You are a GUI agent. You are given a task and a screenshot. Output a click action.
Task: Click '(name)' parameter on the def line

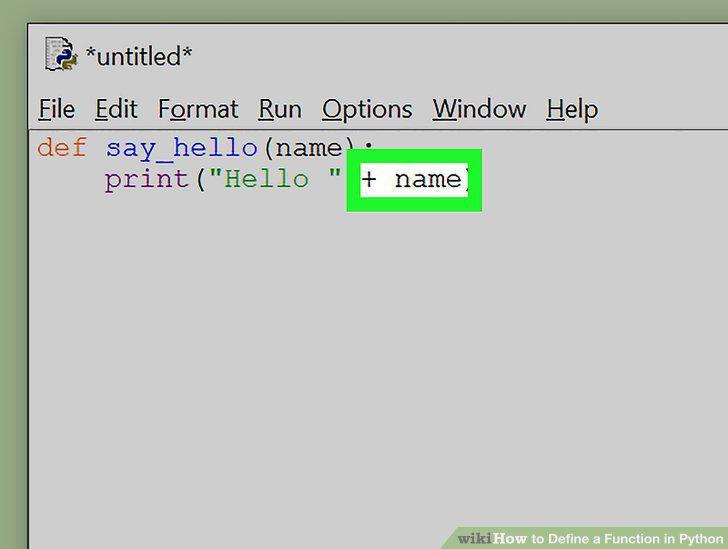(311, 149)
